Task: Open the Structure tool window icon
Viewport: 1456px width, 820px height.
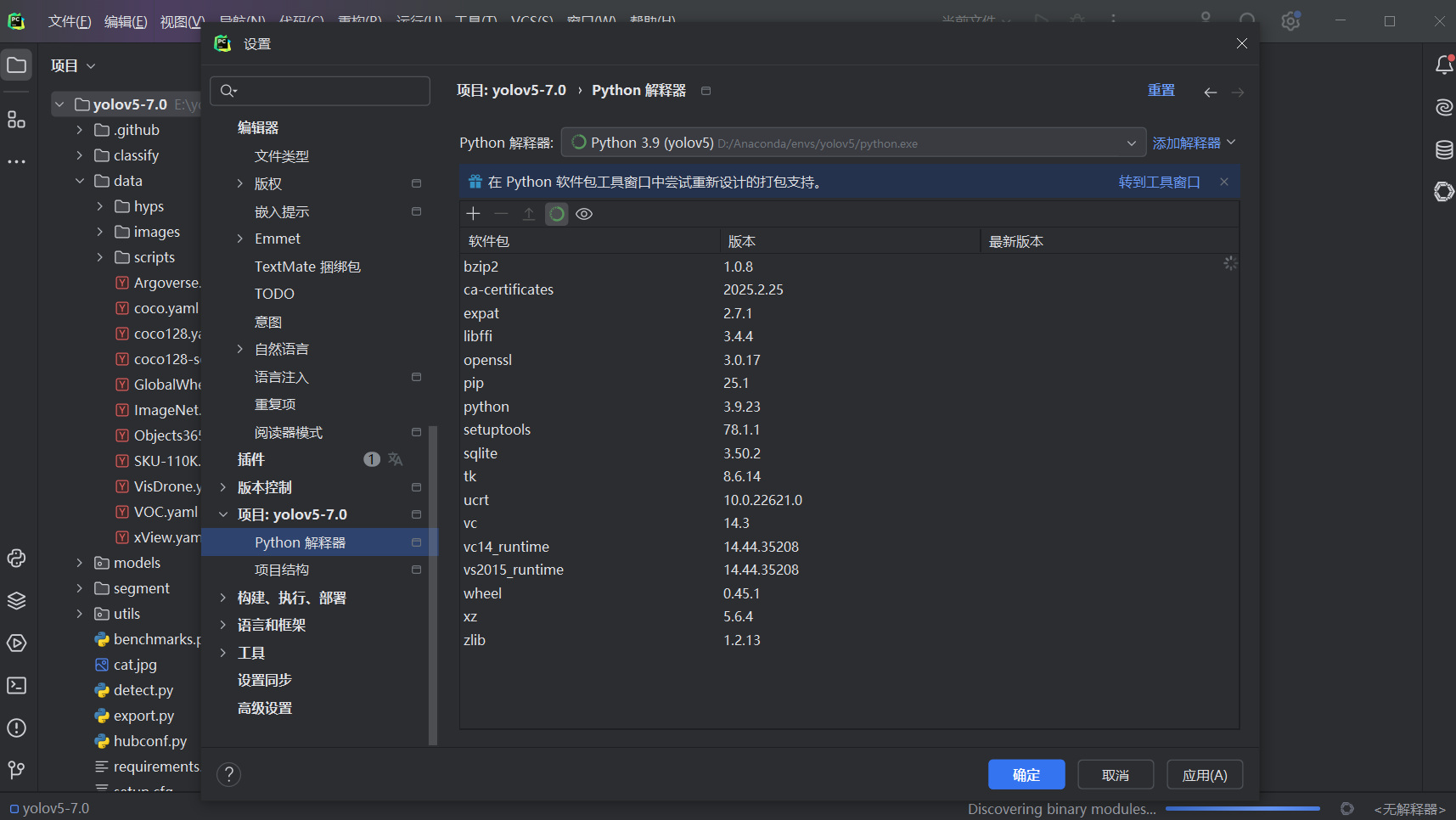Action: coord(16,120)
